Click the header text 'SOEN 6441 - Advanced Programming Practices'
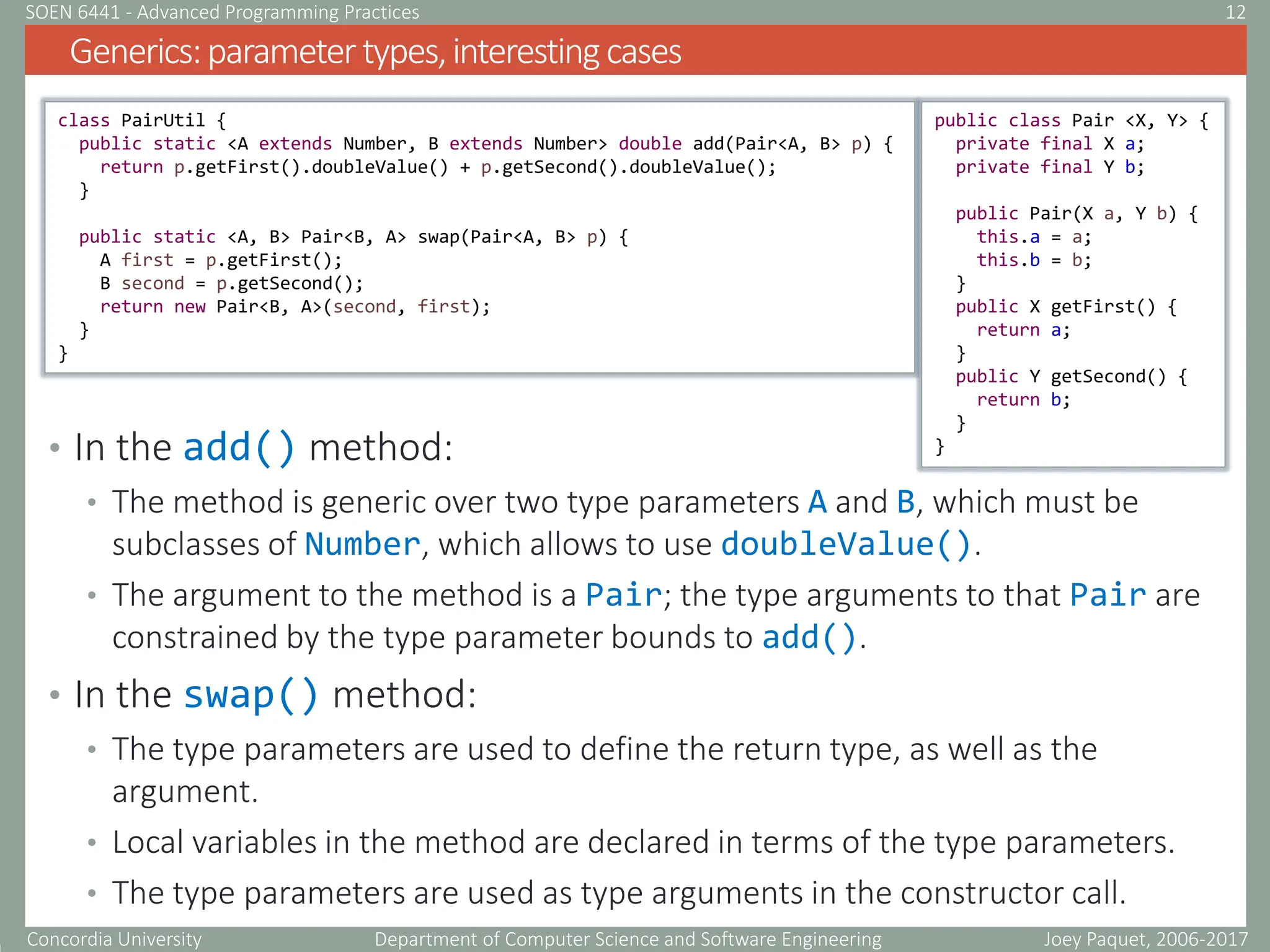The width and height of the screenshot is (1270, 952). pos(222,12)
